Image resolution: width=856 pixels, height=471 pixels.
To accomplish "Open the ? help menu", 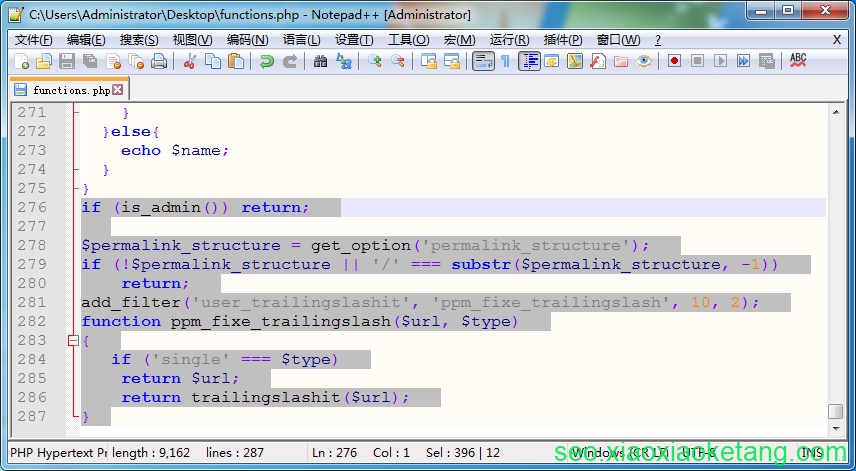I will [x=658, y=40].
